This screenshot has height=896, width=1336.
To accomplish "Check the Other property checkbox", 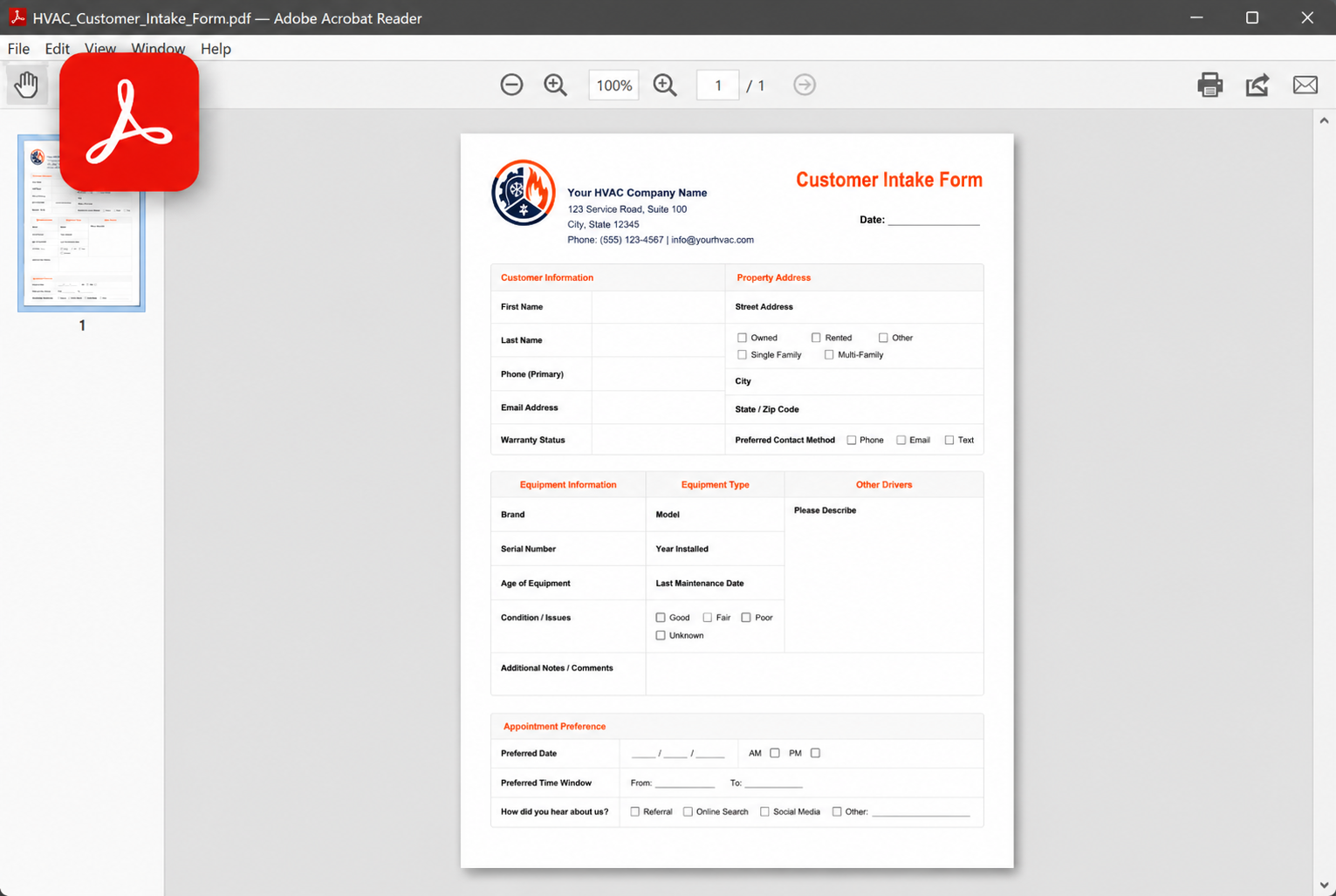I will pyautogui.click(x=883, y=338).
